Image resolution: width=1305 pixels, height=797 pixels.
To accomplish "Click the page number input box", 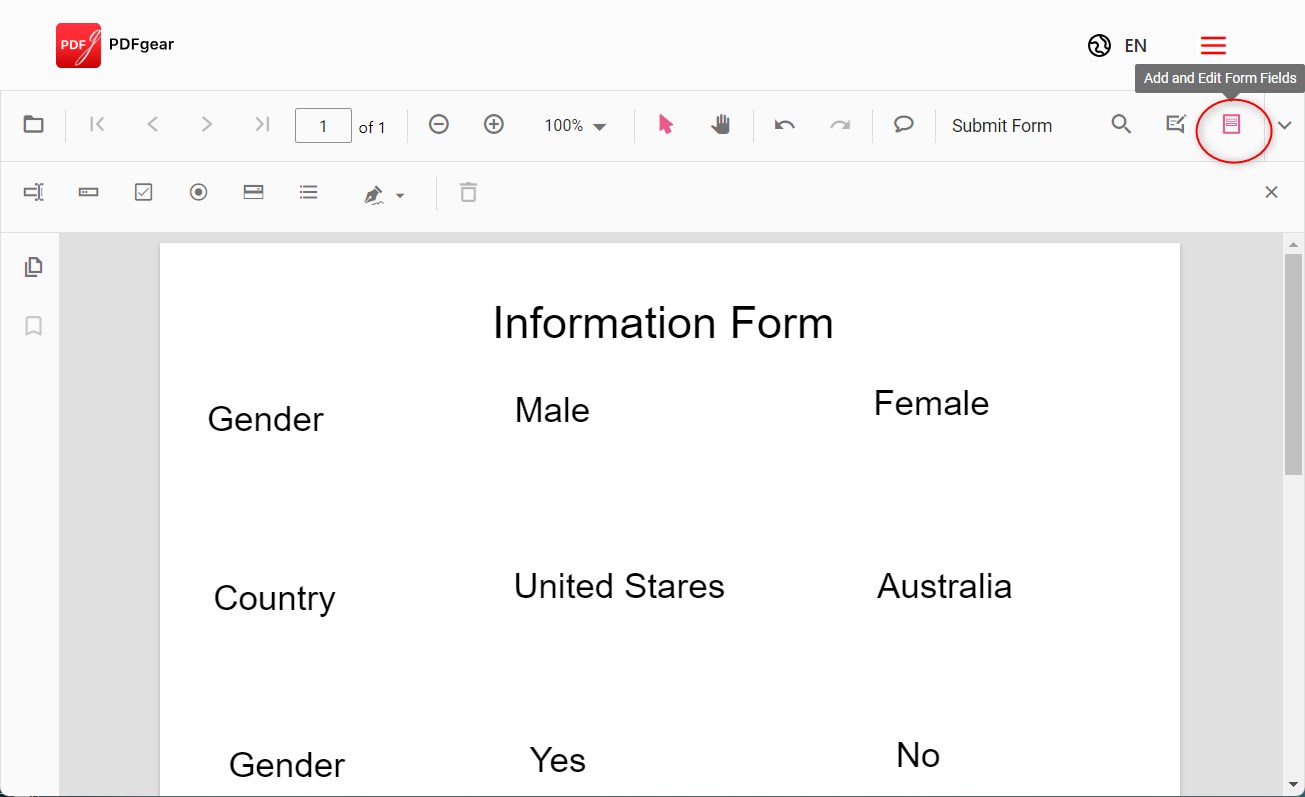I will tap(323, 126).
